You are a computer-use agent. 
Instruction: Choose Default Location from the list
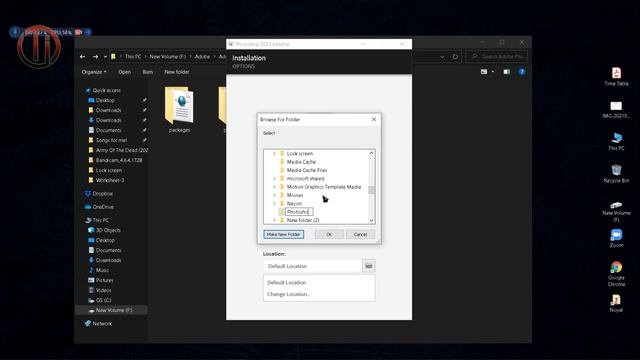287,282
